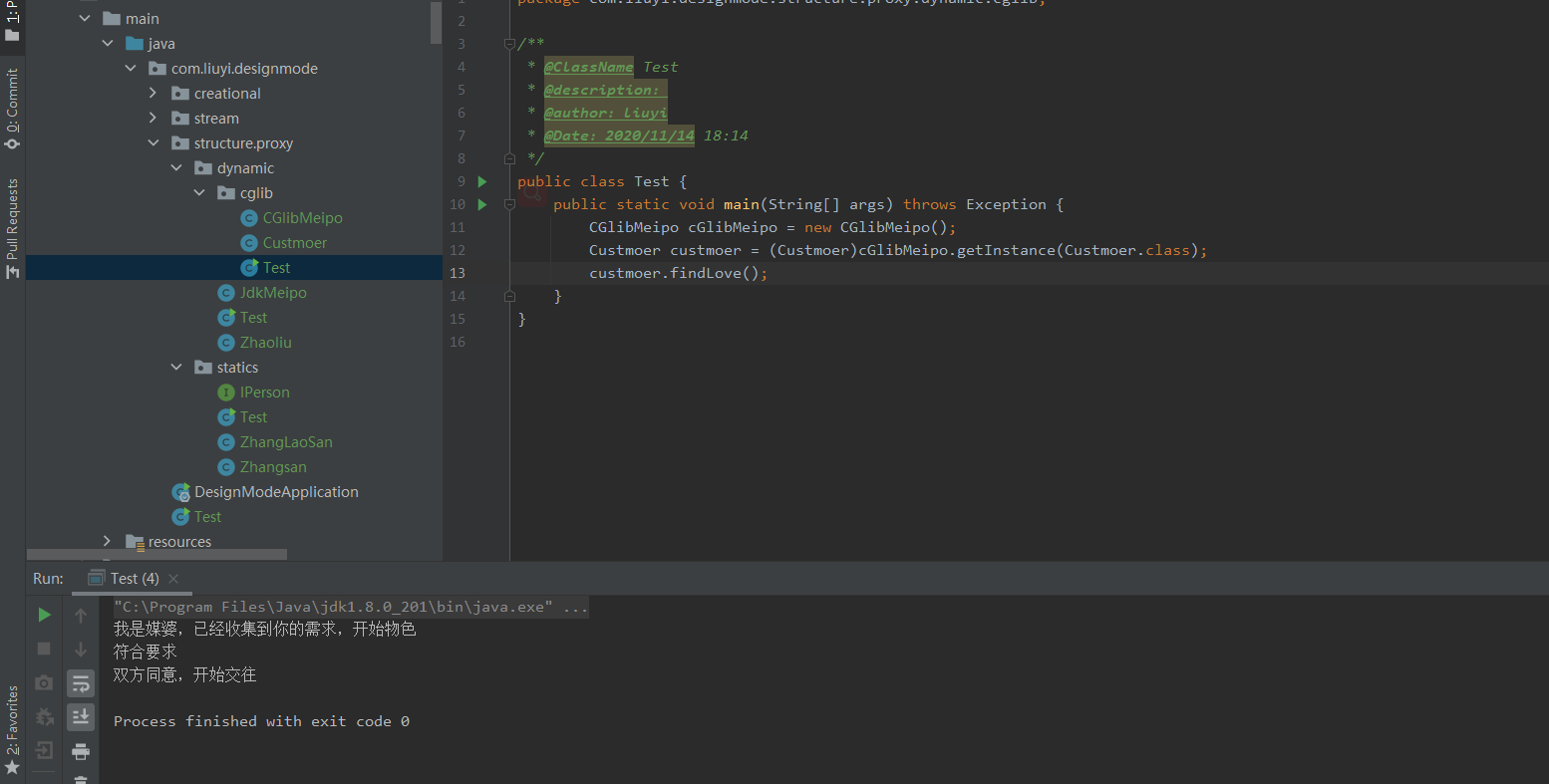Rerun Test with the green play icon
Screen dimensions: 1549x784
pos(44,615)
